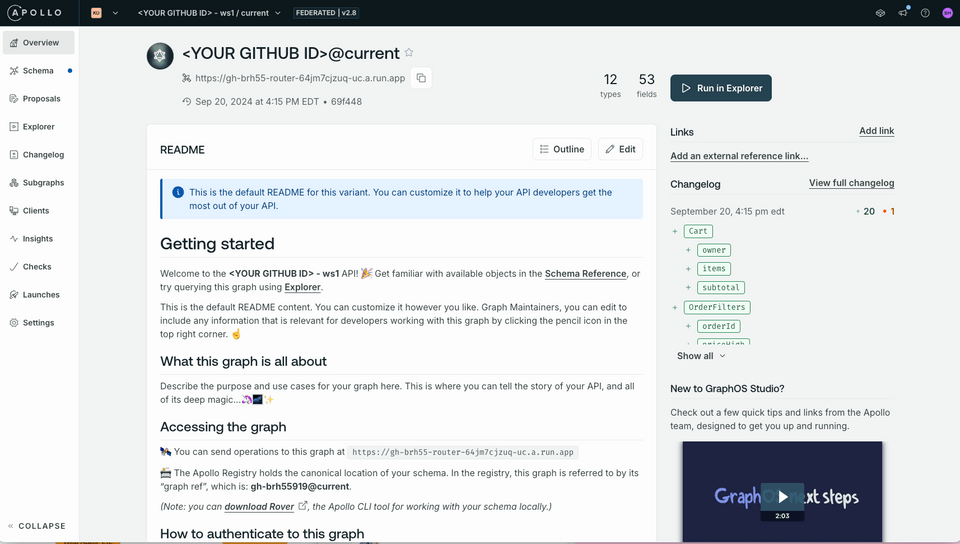Open the Launches section
960x544 pixels.
tap(39, 295)
